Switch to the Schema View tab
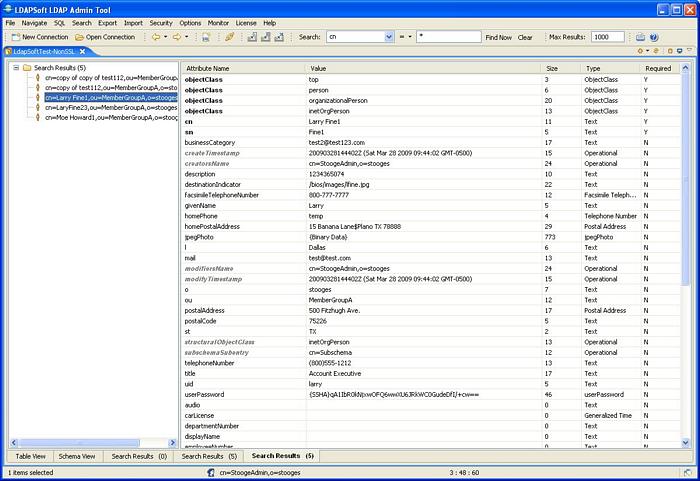 (77, 456)
